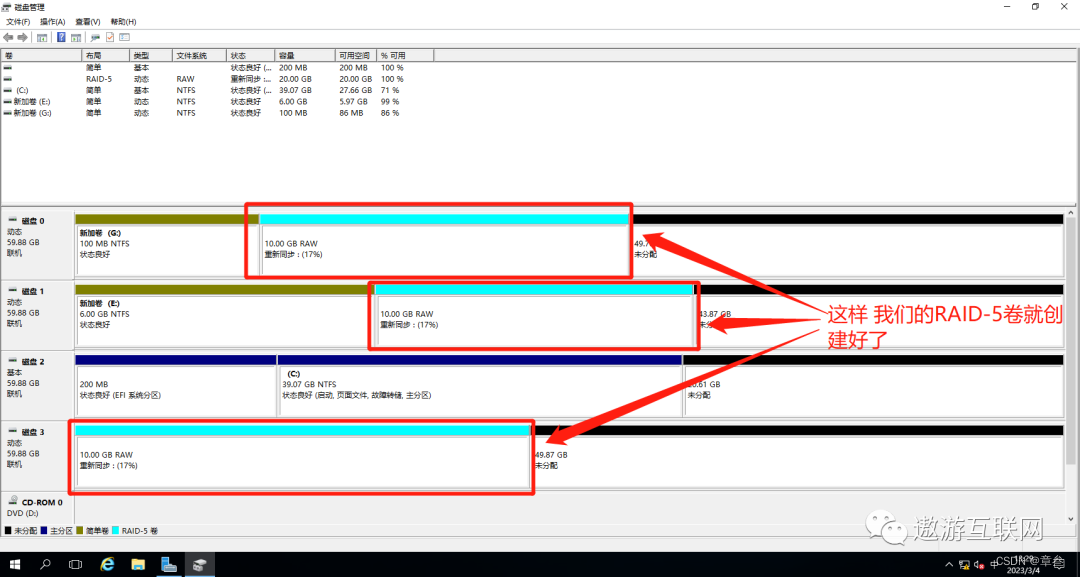Click the 20.00 GB capacity cell

295,79
